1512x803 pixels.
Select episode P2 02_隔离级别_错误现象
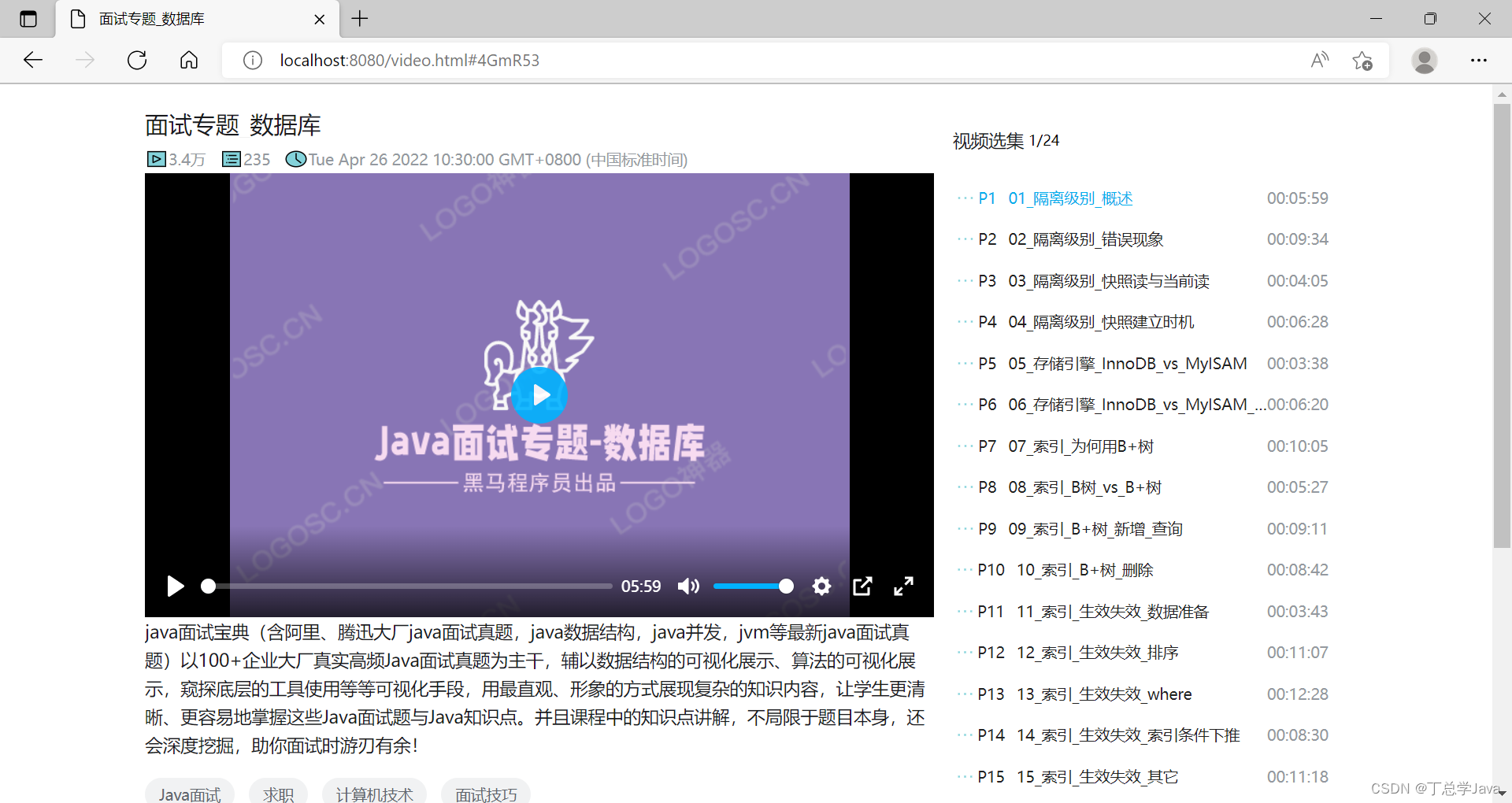coord(1142,239)
